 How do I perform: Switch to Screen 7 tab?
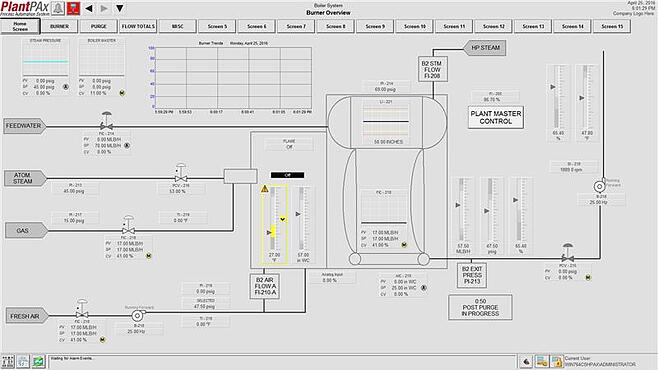(296, 26)
